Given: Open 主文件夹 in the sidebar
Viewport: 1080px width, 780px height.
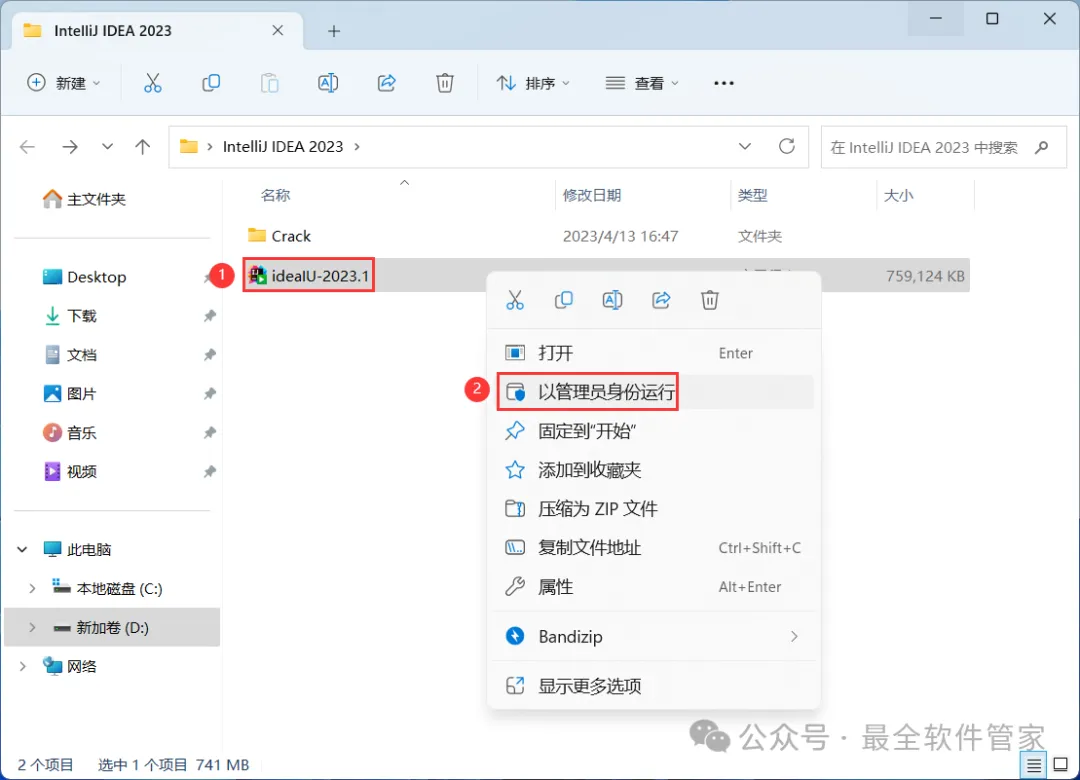Looking at the screenshot, I should pyautogui.click(x=84, y=199).
